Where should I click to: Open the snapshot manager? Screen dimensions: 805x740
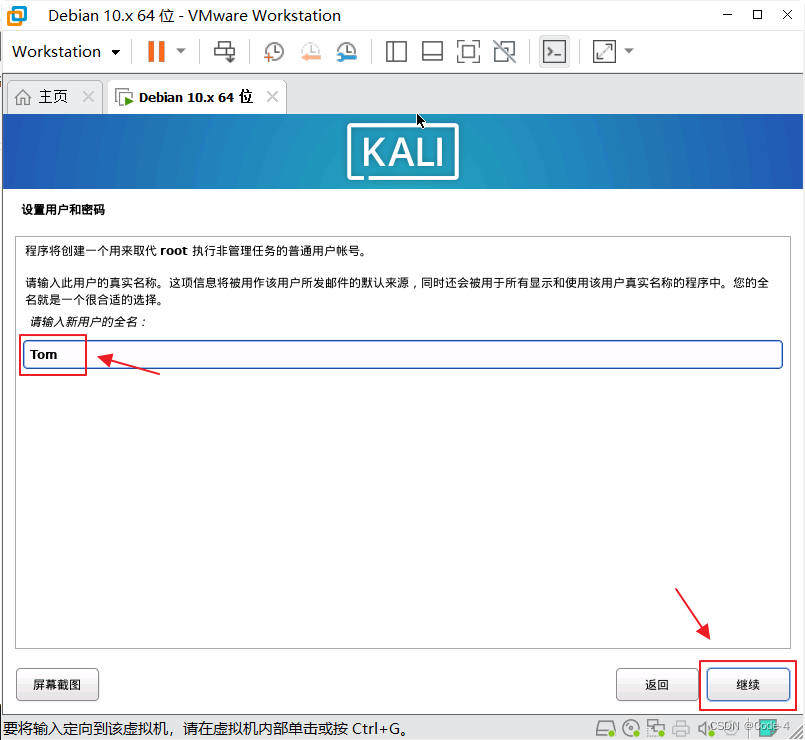tap(347, 51)
